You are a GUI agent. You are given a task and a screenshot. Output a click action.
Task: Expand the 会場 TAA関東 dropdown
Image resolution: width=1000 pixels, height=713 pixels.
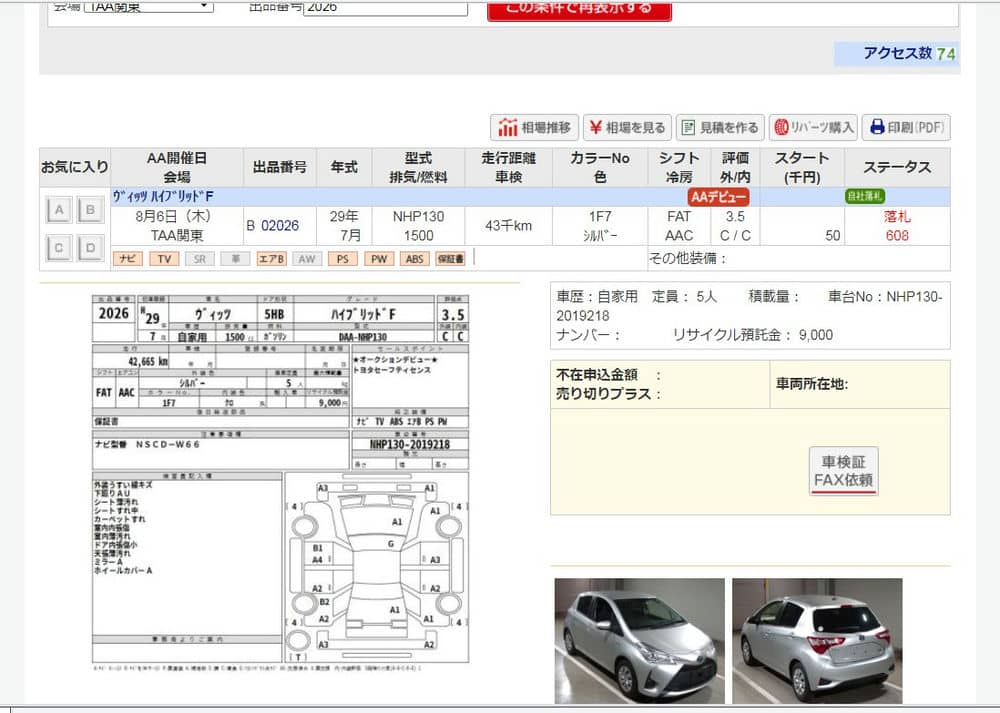[147, 7]
